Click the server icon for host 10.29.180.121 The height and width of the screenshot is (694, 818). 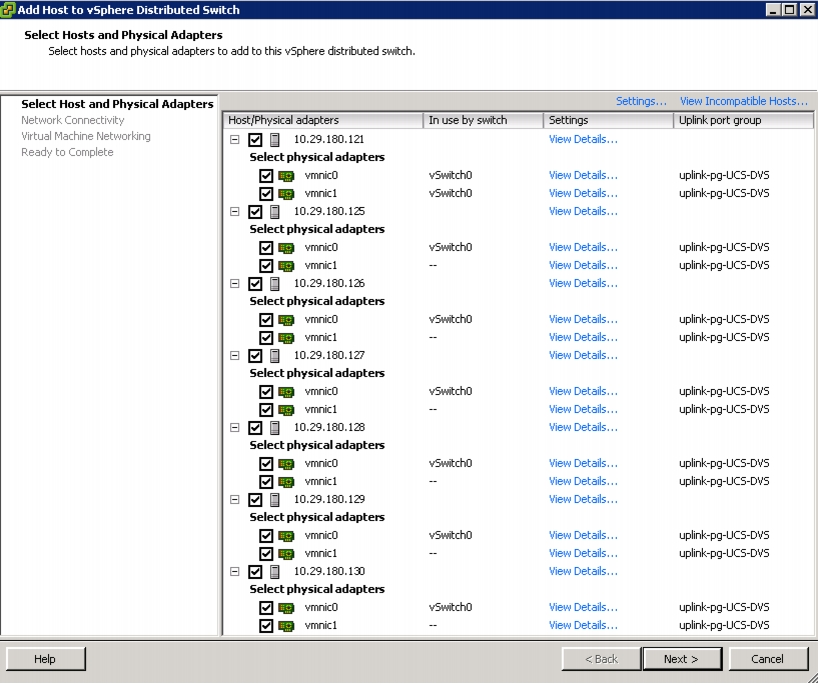tap(275, 140)
